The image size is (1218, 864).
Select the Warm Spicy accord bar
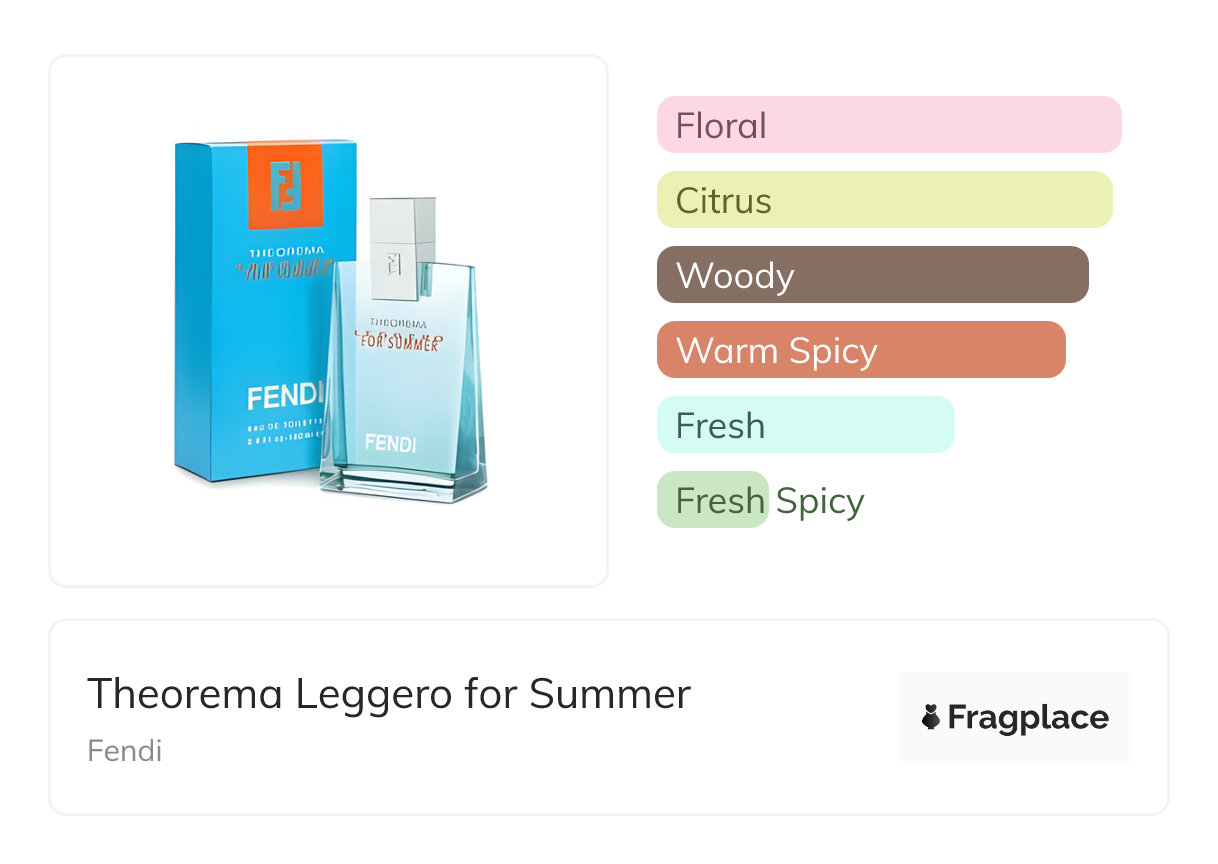[x=860, y=350]
